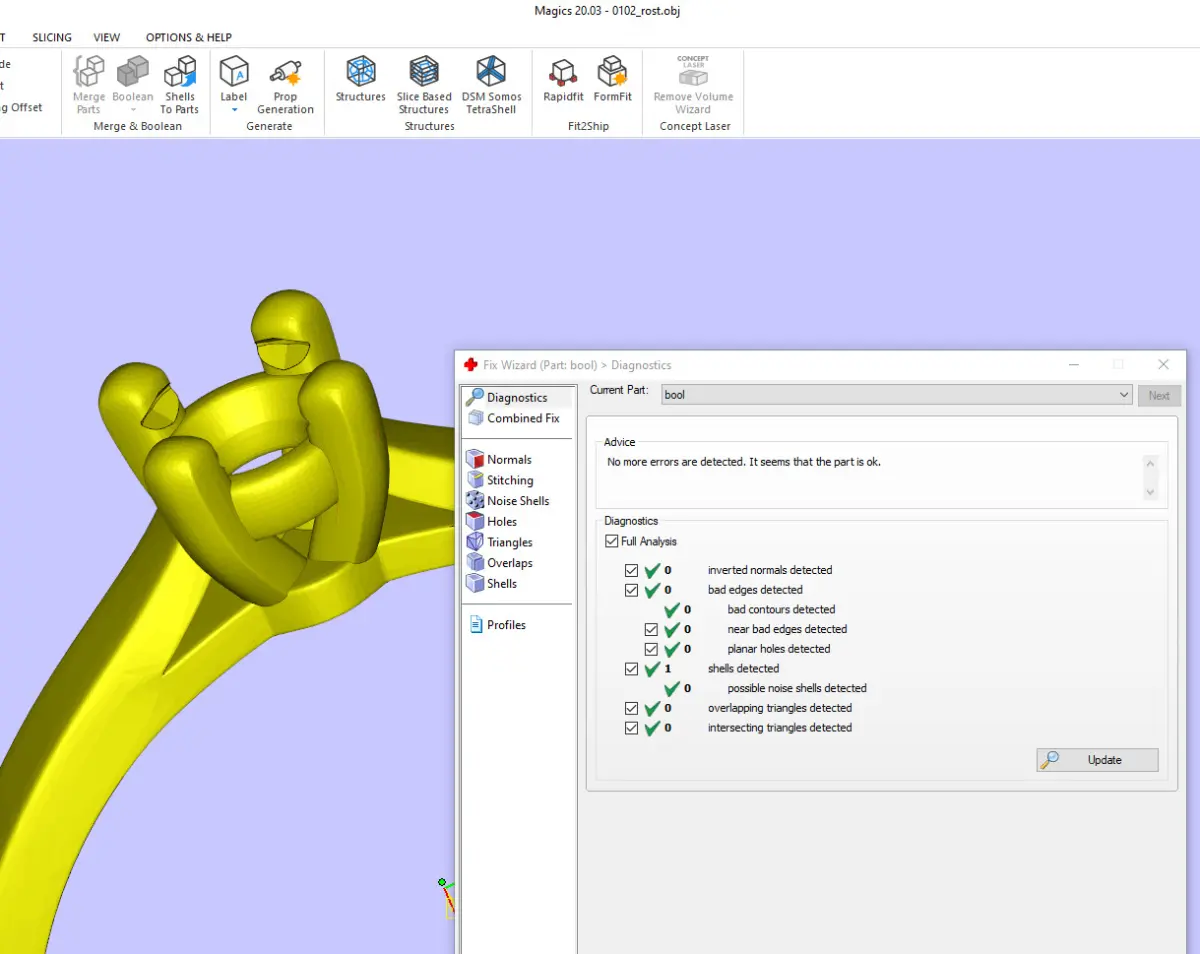Viewport: 1200px width, 954px height.
Task: Toggle near bad edges detected checkbox
Action: coord(651,629)
